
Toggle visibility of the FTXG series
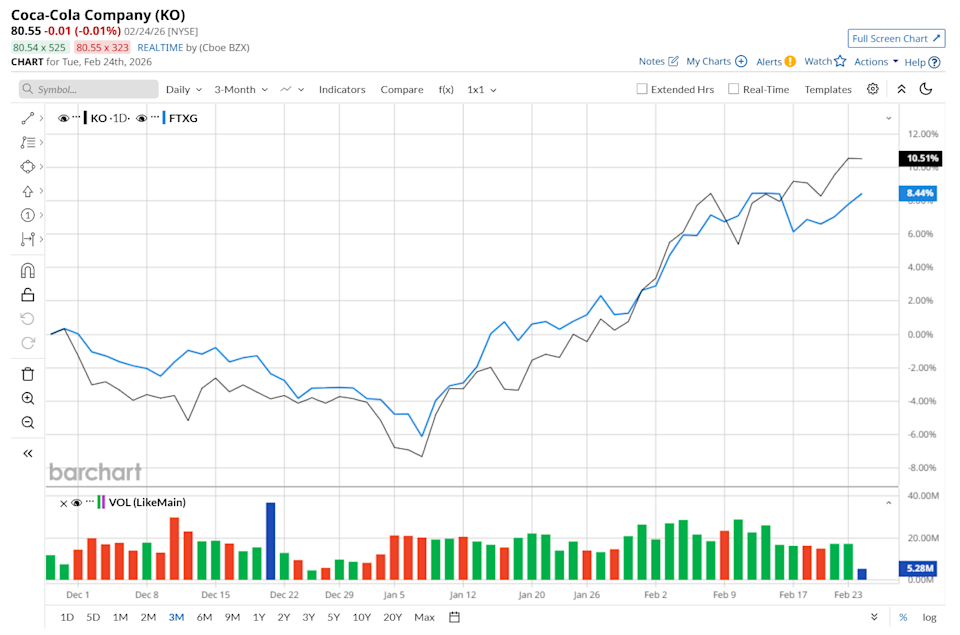(143, 117)
